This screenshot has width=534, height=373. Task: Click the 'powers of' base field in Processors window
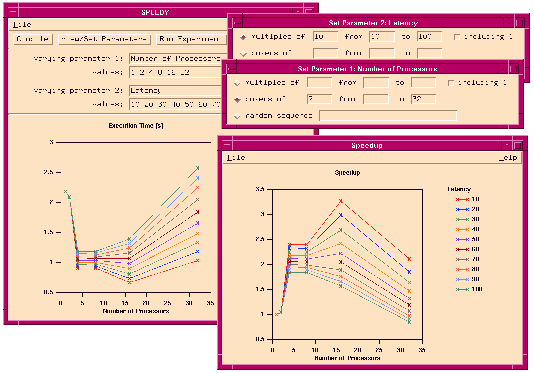coord(319,99)
